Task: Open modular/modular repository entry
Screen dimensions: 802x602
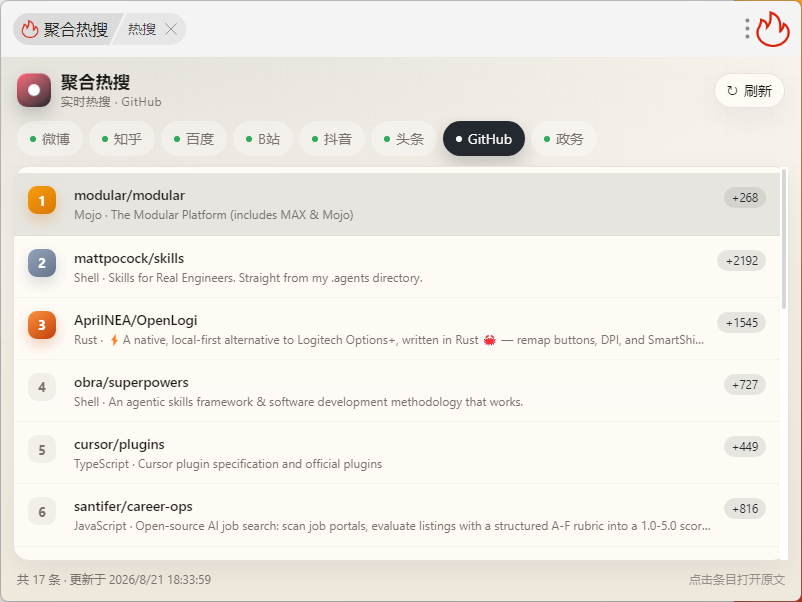Action: [x=397, y=204]
